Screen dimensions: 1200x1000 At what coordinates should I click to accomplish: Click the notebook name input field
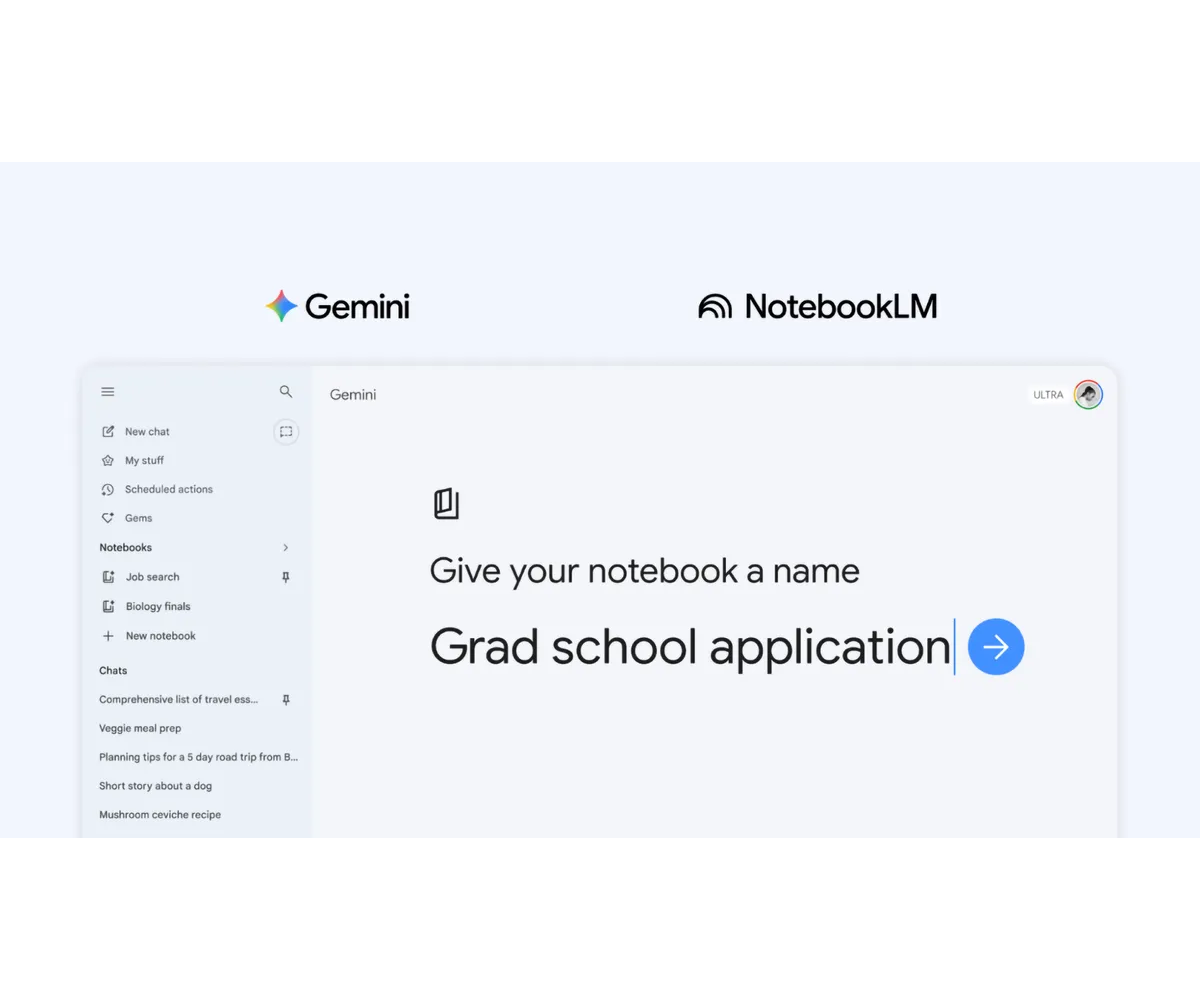tap(690, 647)
